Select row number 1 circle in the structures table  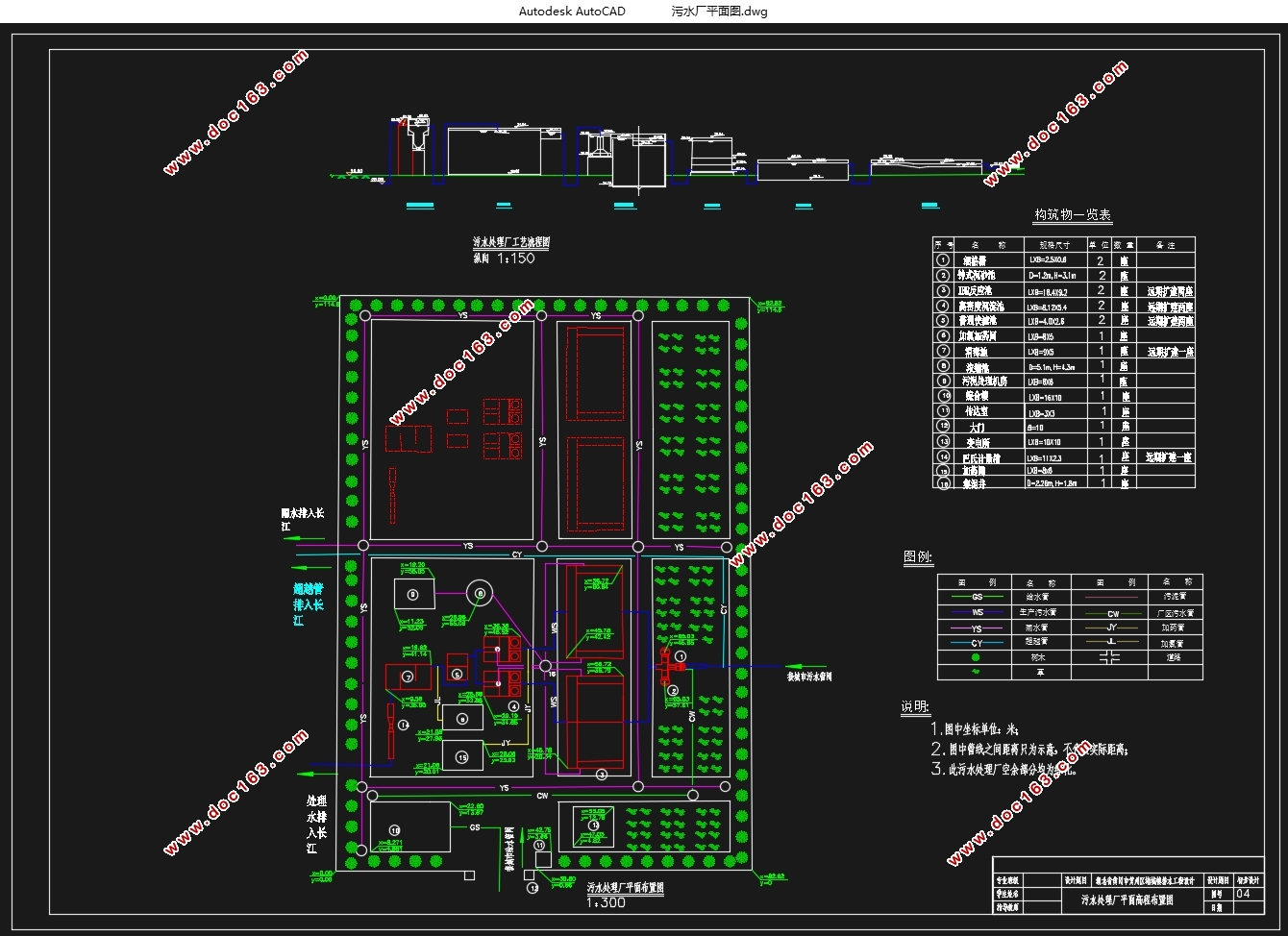pyautogui.click(x=944, y=260)
